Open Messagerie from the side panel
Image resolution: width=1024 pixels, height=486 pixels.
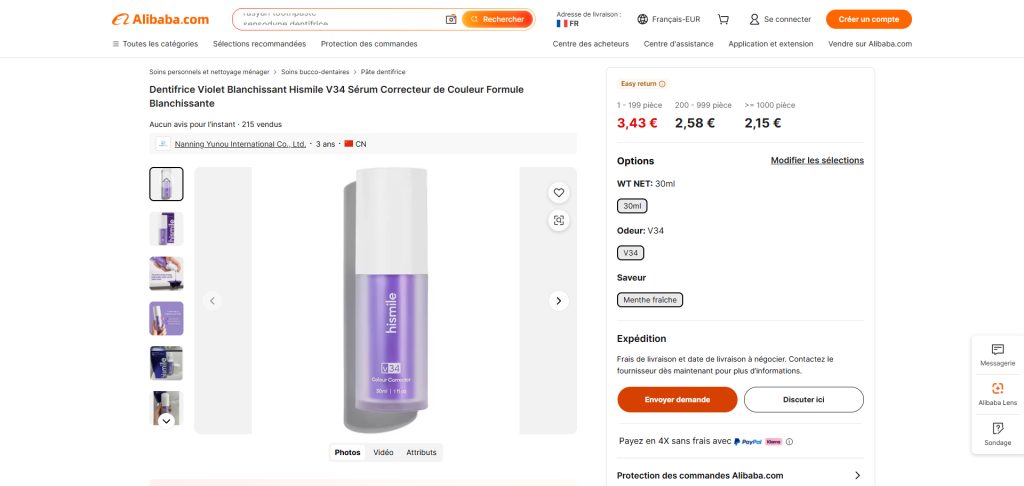[997, 354]
